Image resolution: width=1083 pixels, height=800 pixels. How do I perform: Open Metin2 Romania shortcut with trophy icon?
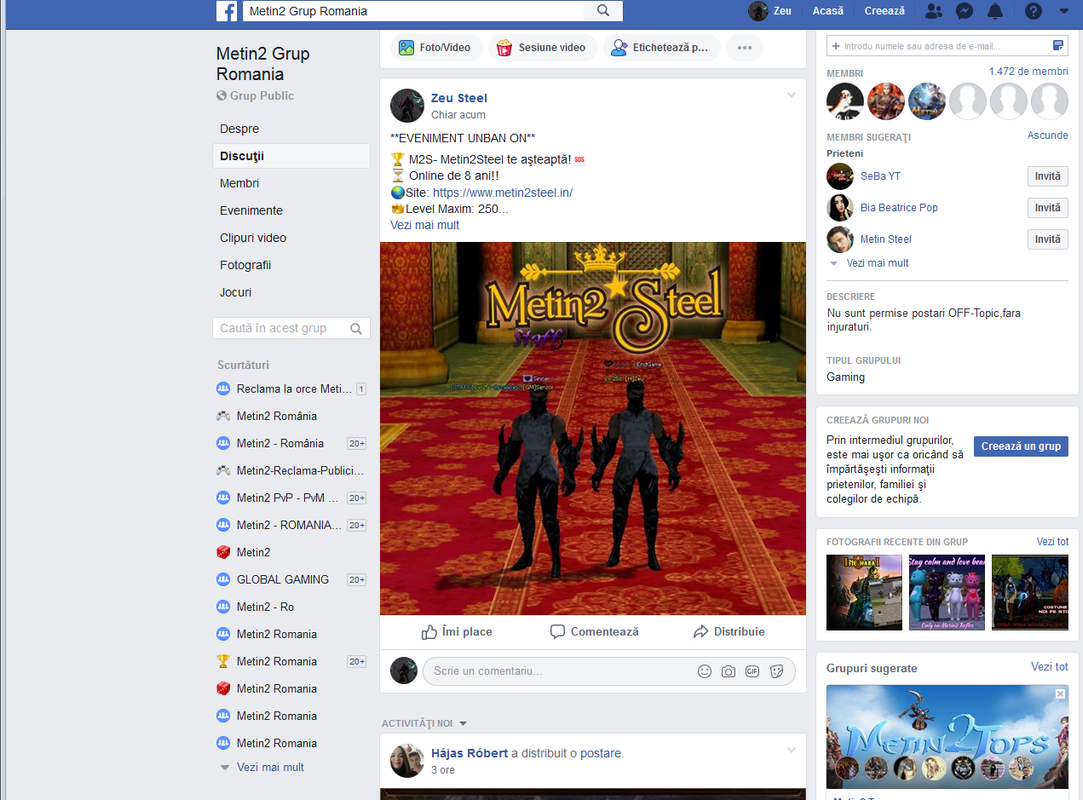(291, 662)
